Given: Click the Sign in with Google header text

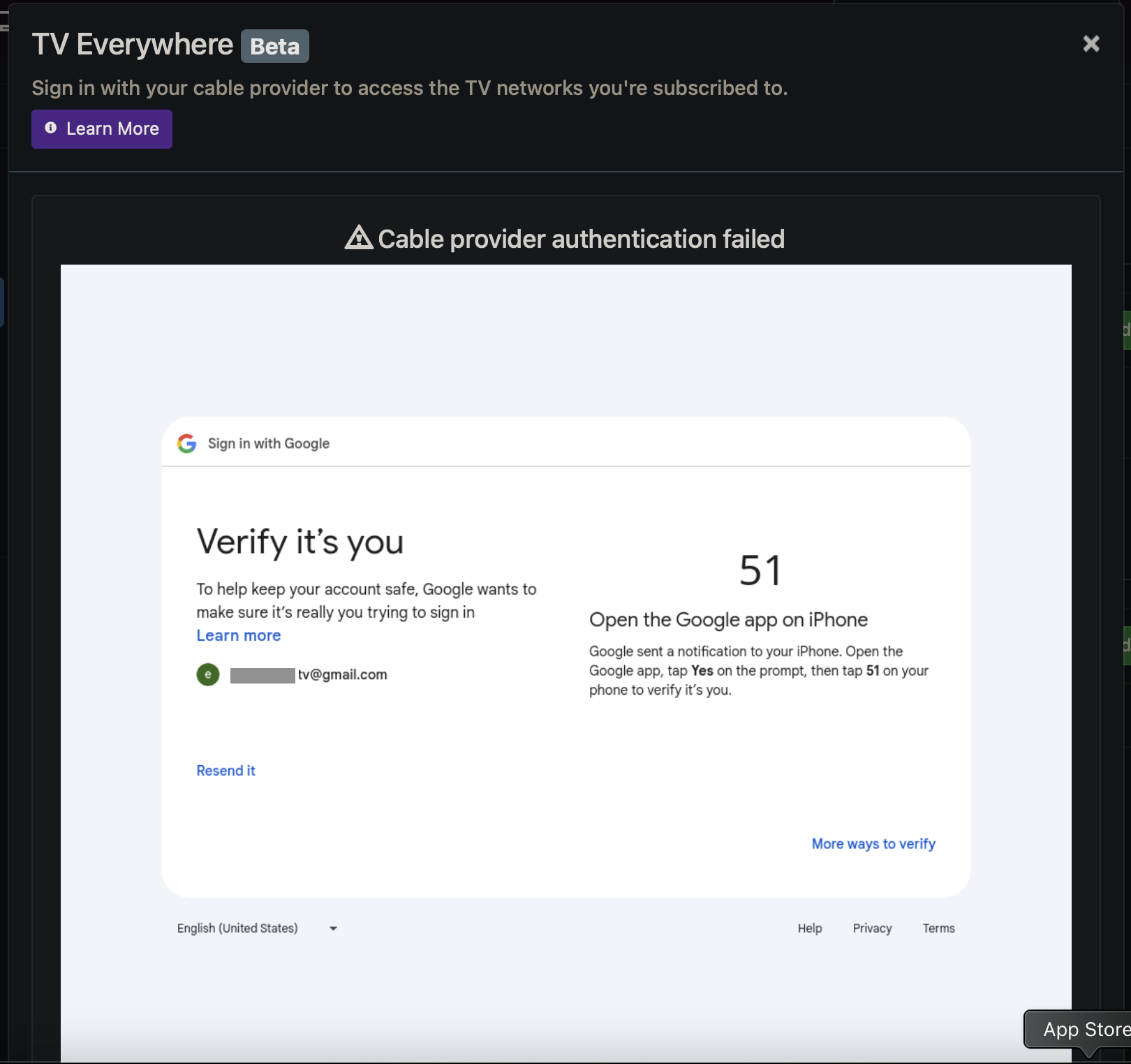Looking at the screenshot, I should click(x=269, y=443).
